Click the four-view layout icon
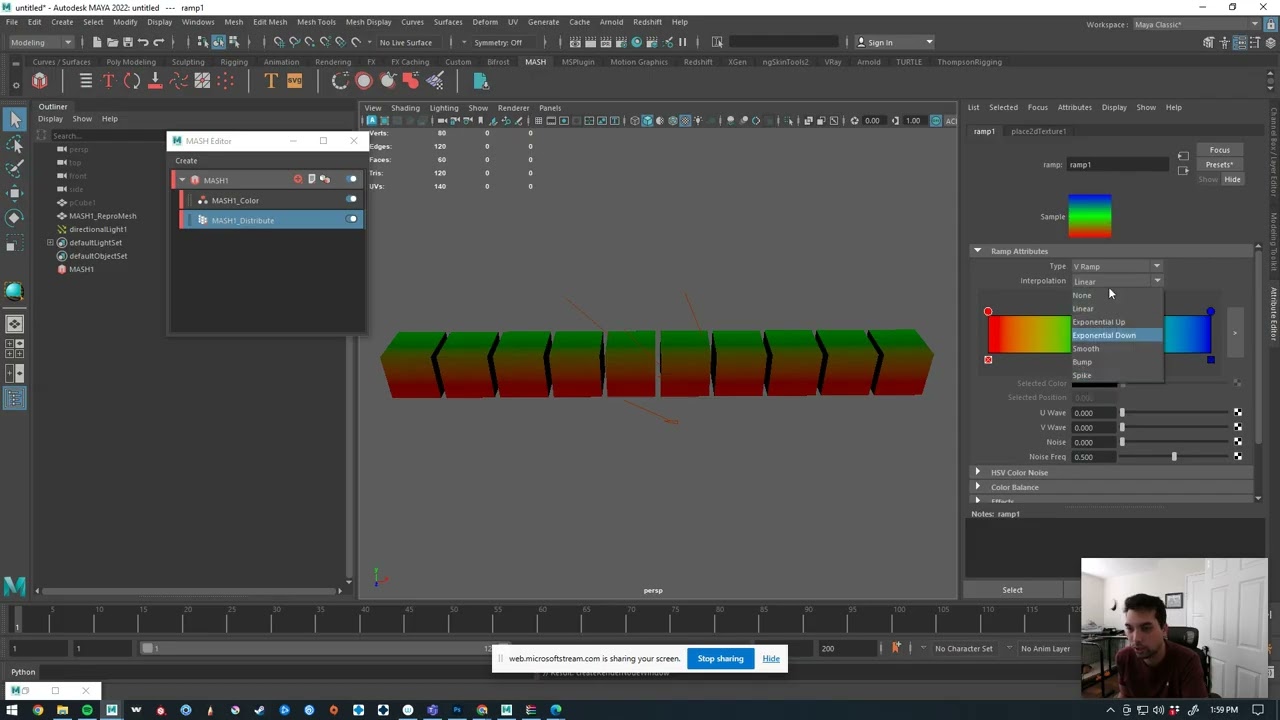 point(15,350)
